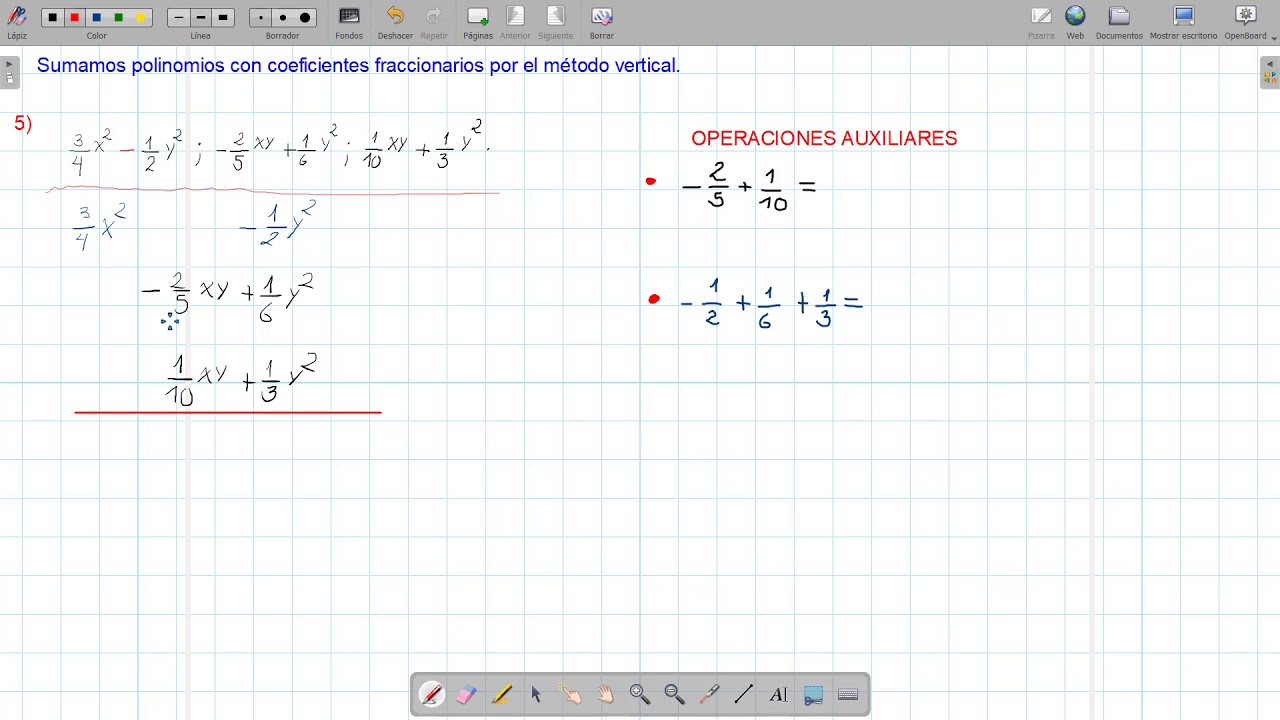Choose the green pen color
This screenshot has height=720, width=1280.
[118, 18]
